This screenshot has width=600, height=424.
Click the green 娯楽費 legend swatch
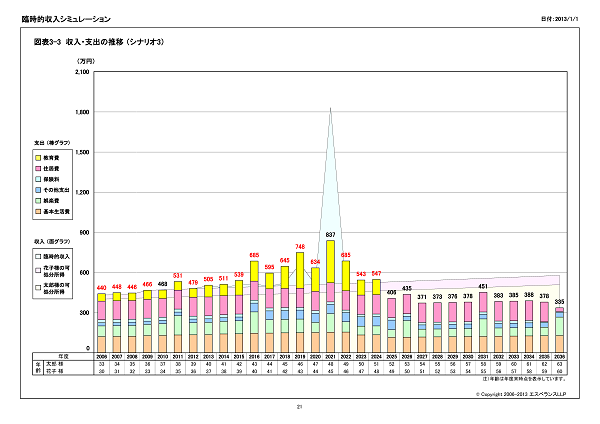pyautogui.click(x=38, y=200)
